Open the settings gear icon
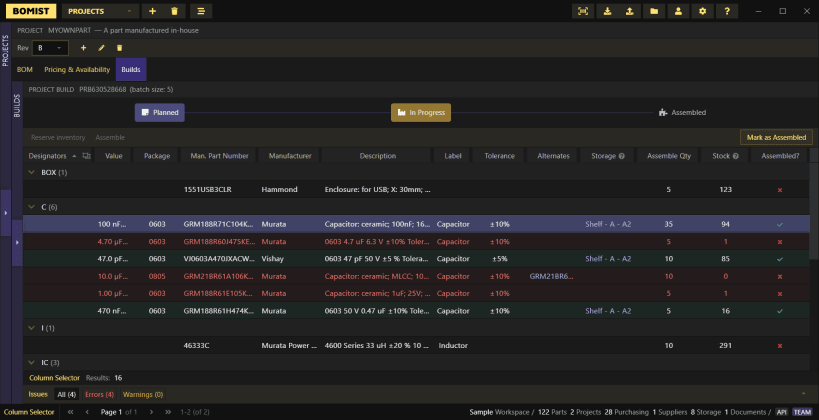Image resolution: width=819 pixels, height=420 pixels. tap(703, 11)
